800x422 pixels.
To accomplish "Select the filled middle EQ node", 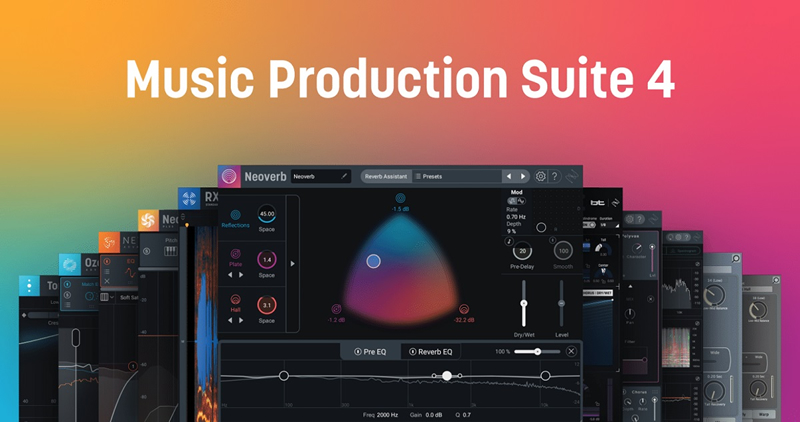I will 447,376.
